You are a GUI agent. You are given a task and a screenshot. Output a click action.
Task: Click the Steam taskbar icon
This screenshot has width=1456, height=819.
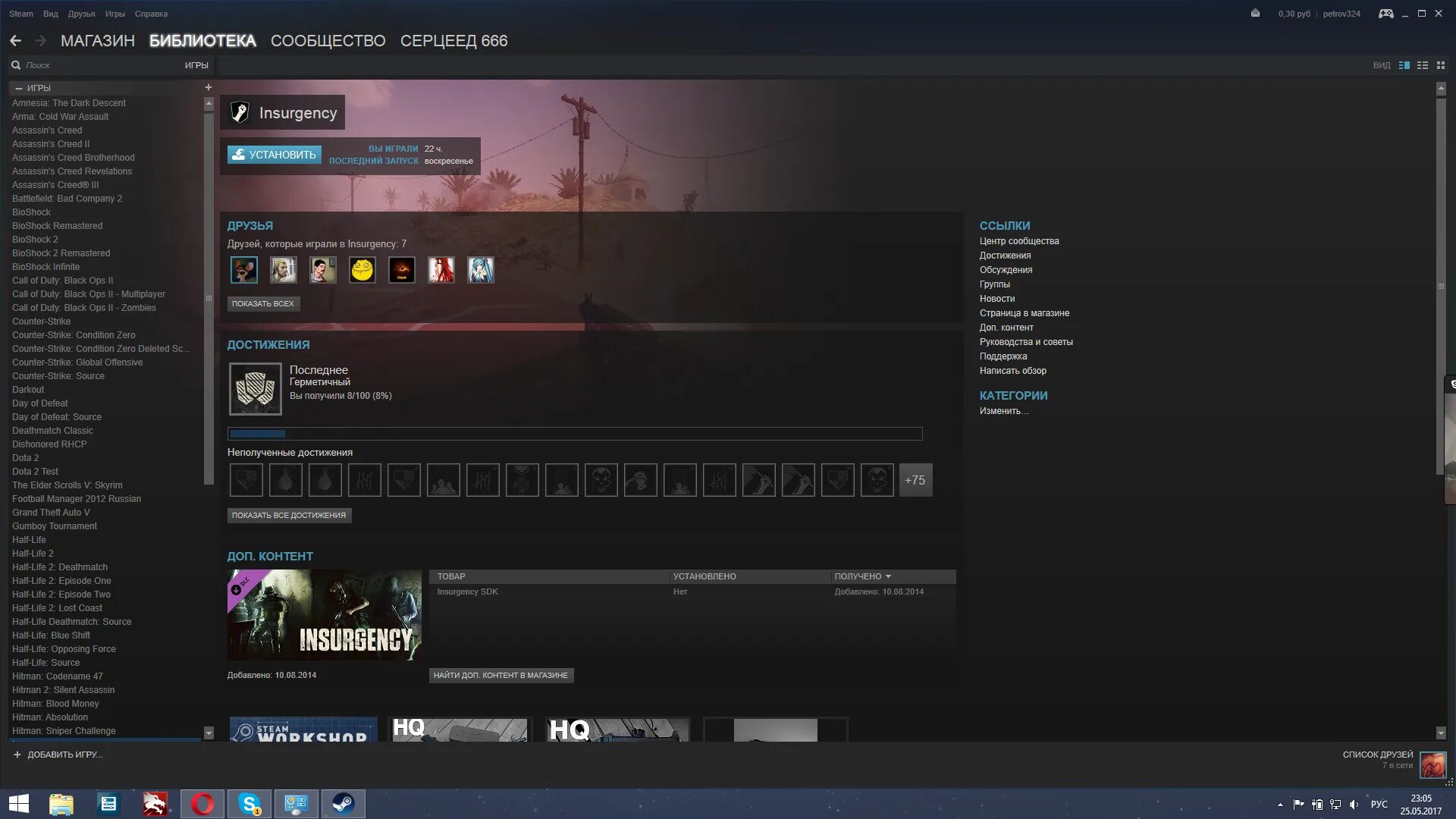click(344, 804)
